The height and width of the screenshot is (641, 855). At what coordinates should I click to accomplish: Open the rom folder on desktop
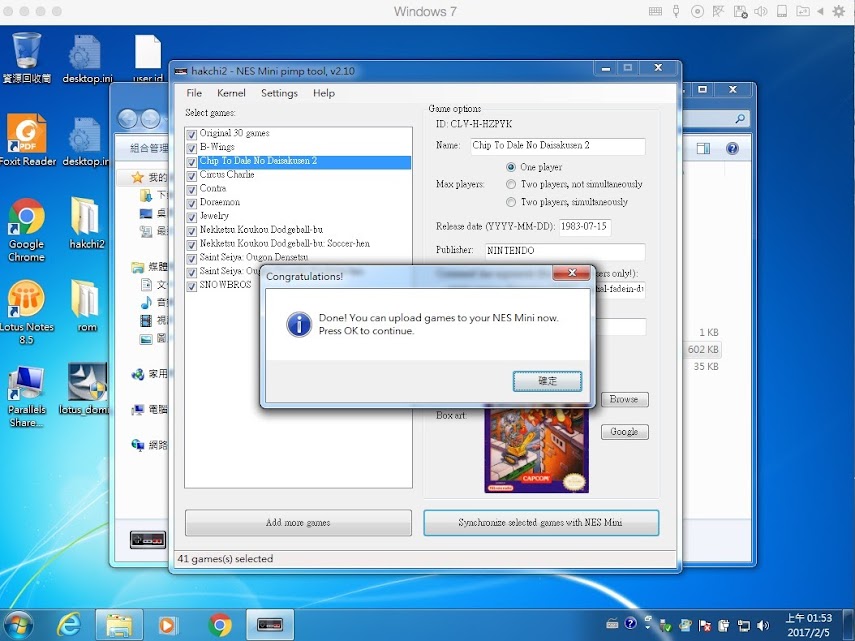pos(86,306)
